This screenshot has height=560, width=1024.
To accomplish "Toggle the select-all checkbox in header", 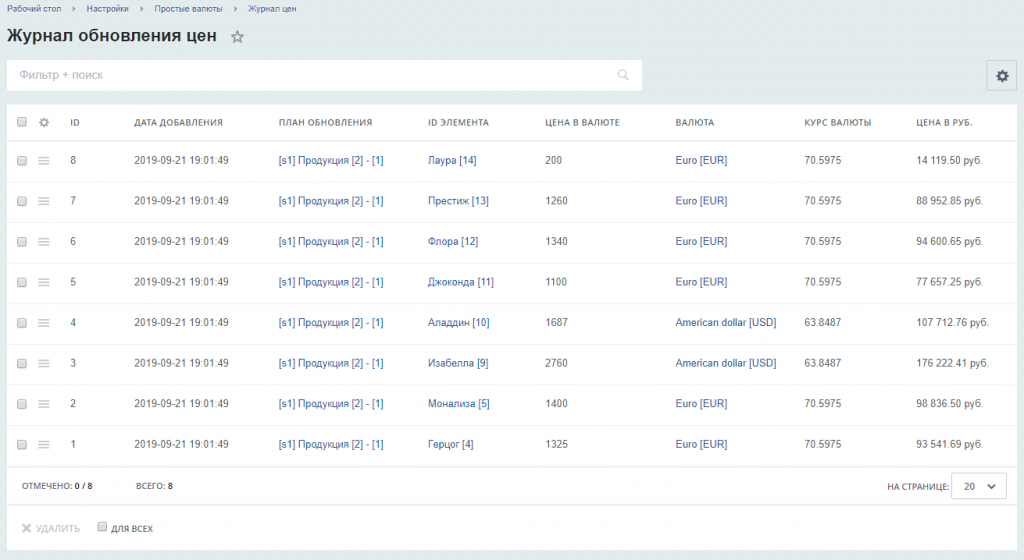I will (22, 122).
